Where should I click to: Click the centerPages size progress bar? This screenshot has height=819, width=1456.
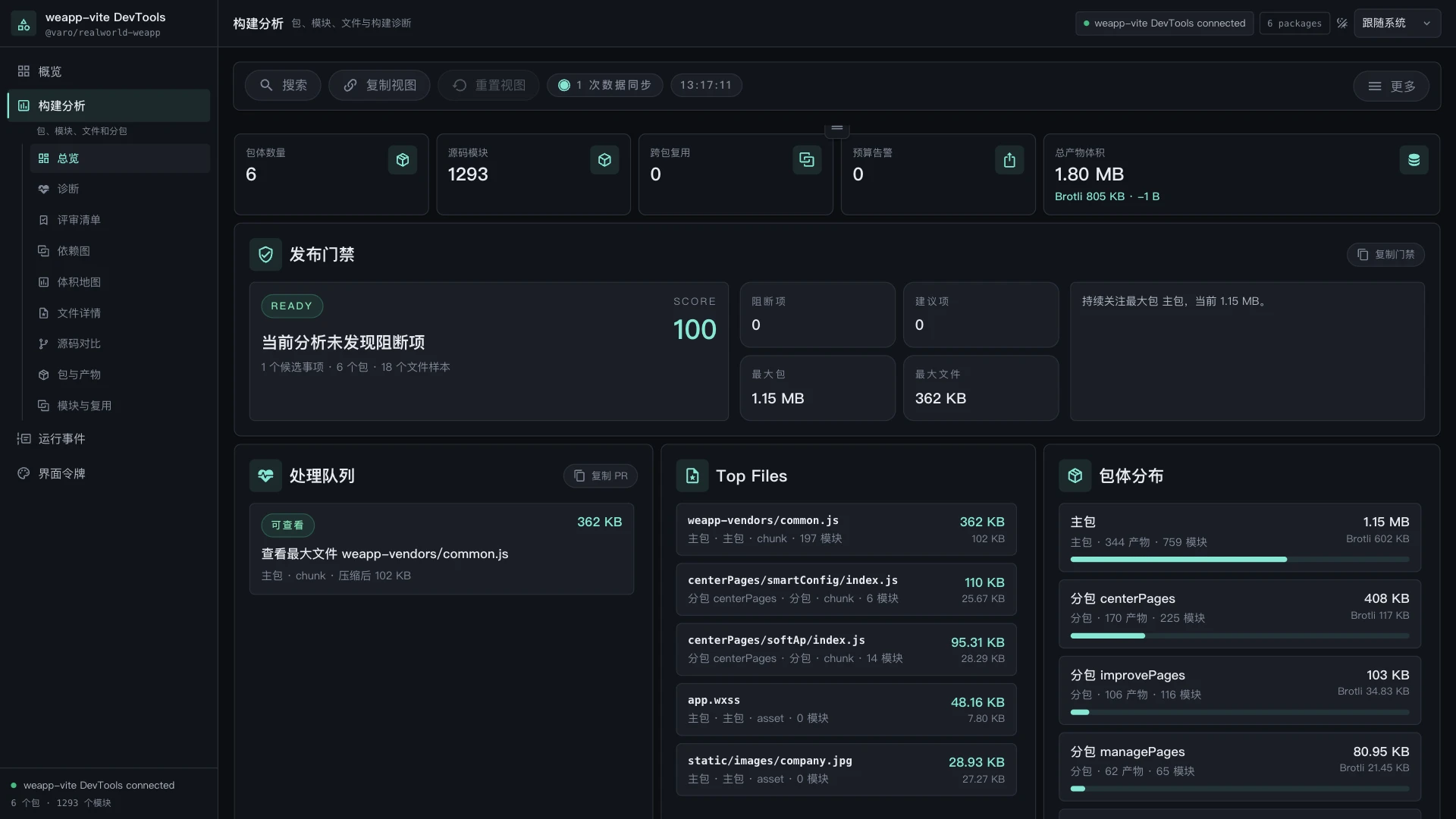pyautogui.click(x=1240, y=636)
